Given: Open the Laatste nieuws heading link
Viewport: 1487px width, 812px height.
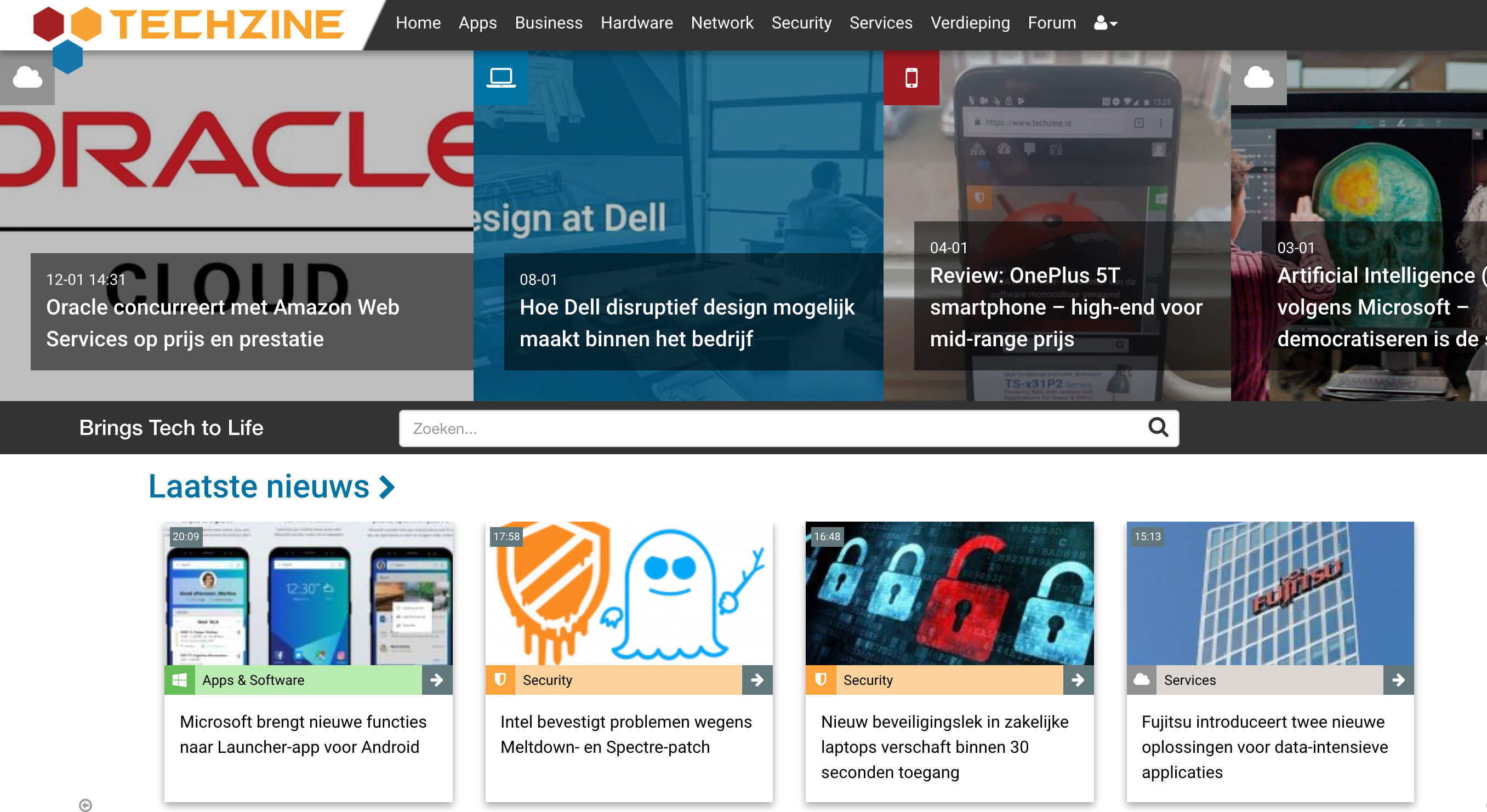Looking at the screenshot, I should tap(259, 487).
